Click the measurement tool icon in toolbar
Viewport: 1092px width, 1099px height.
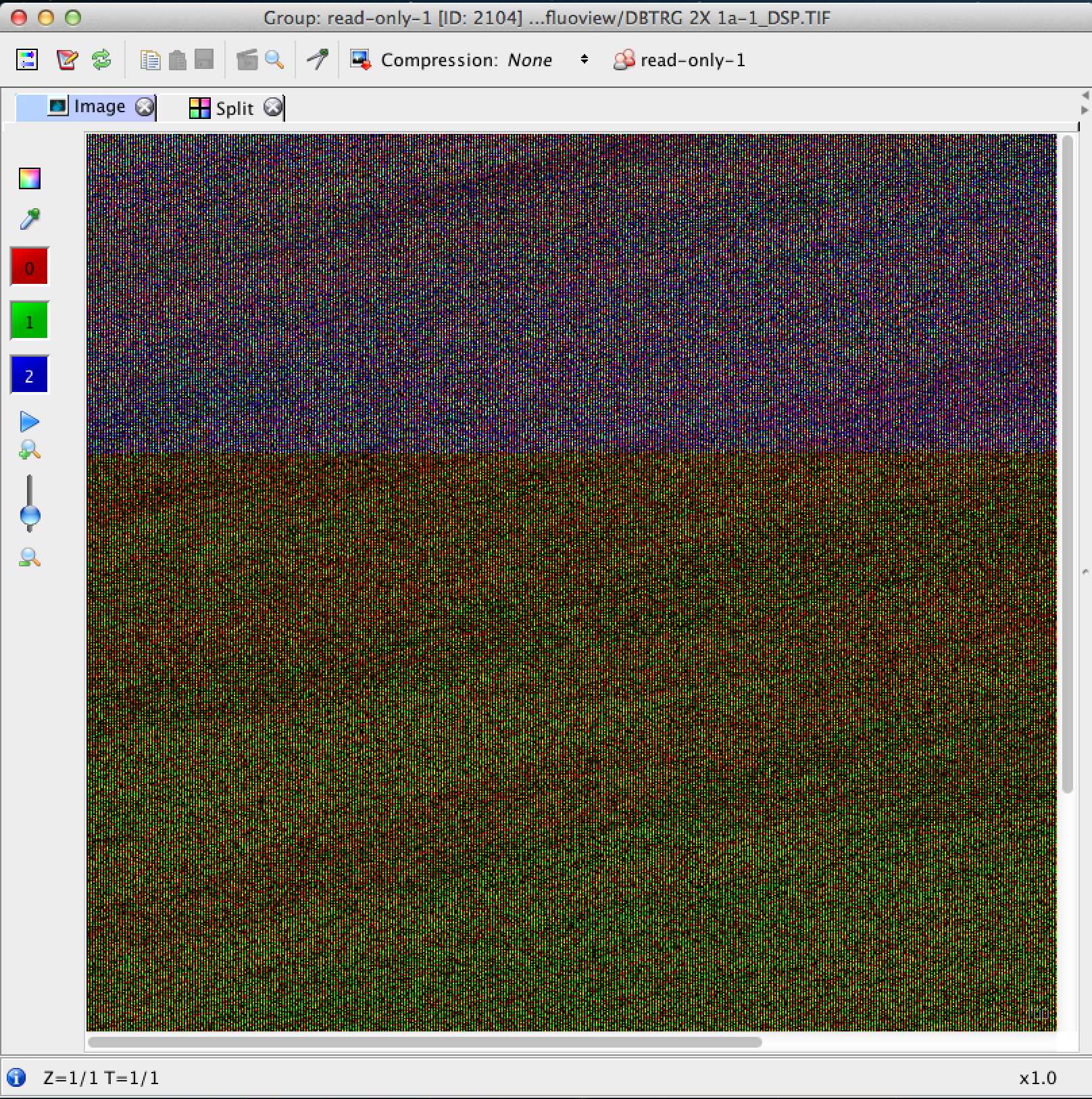point(318,59)
